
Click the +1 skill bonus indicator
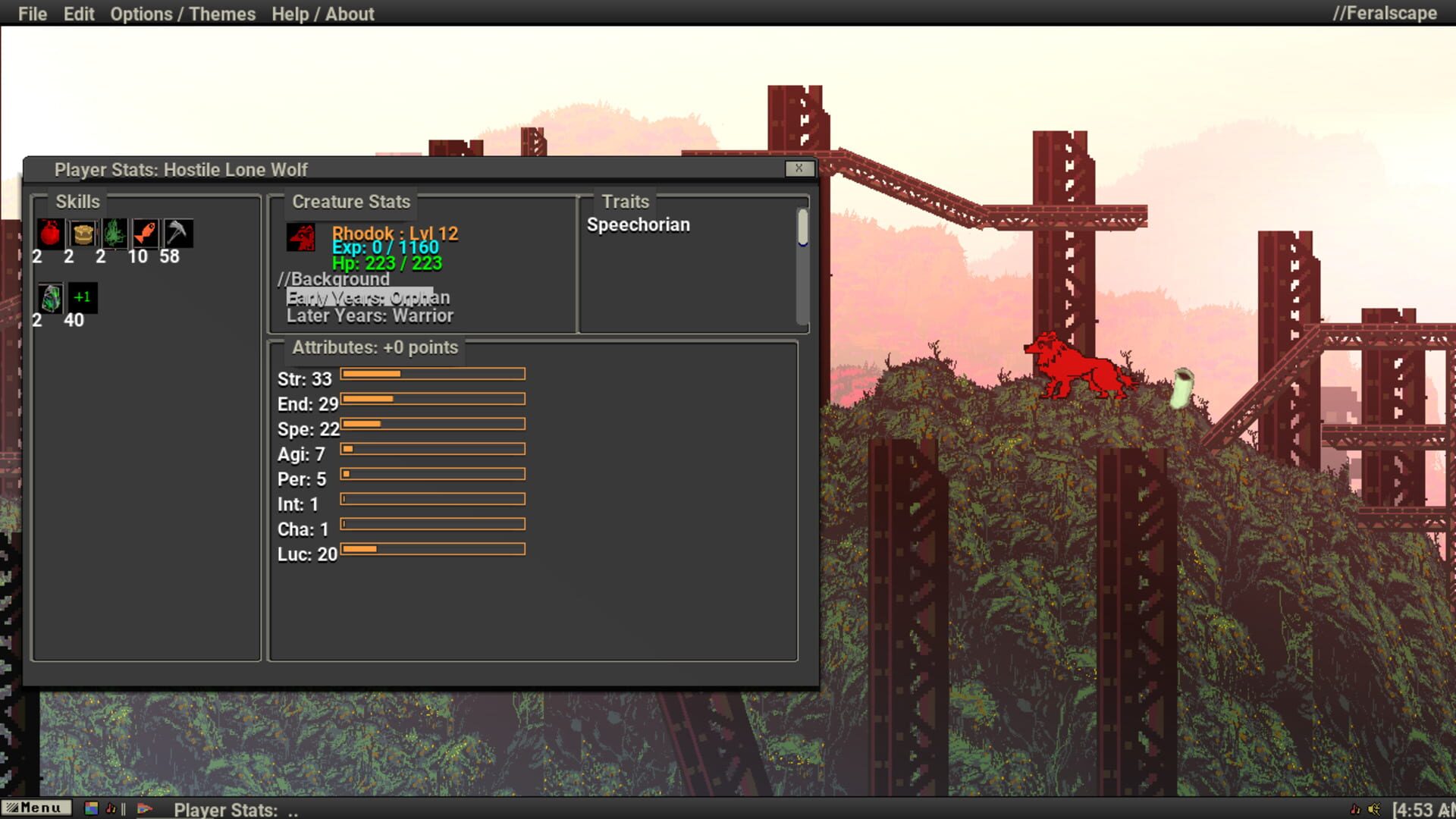(82, 297)
